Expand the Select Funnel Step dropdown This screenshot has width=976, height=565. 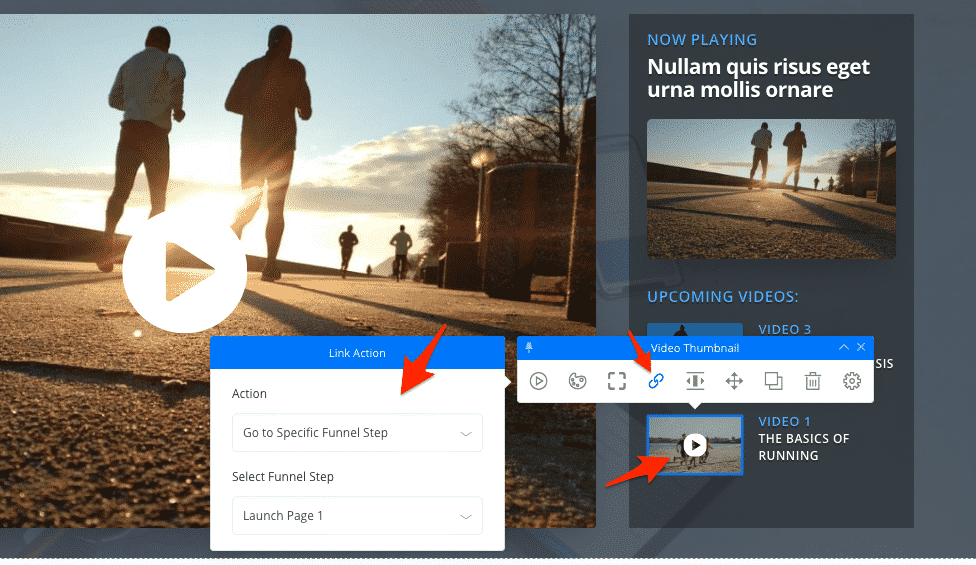pyautogui.click(x=357, y=516)
